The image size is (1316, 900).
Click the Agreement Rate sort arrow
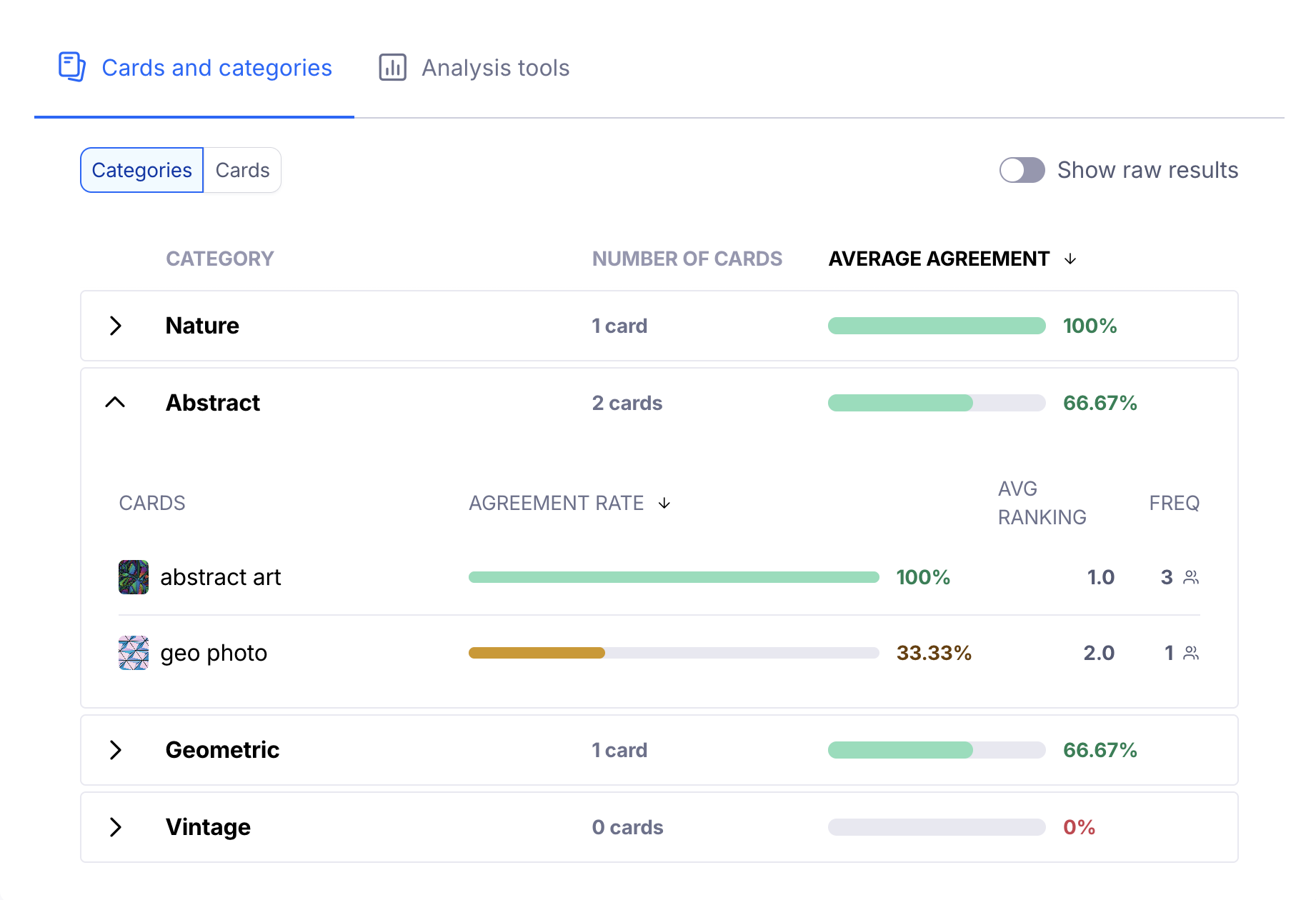pyautogui.click(x=664, y=504)
